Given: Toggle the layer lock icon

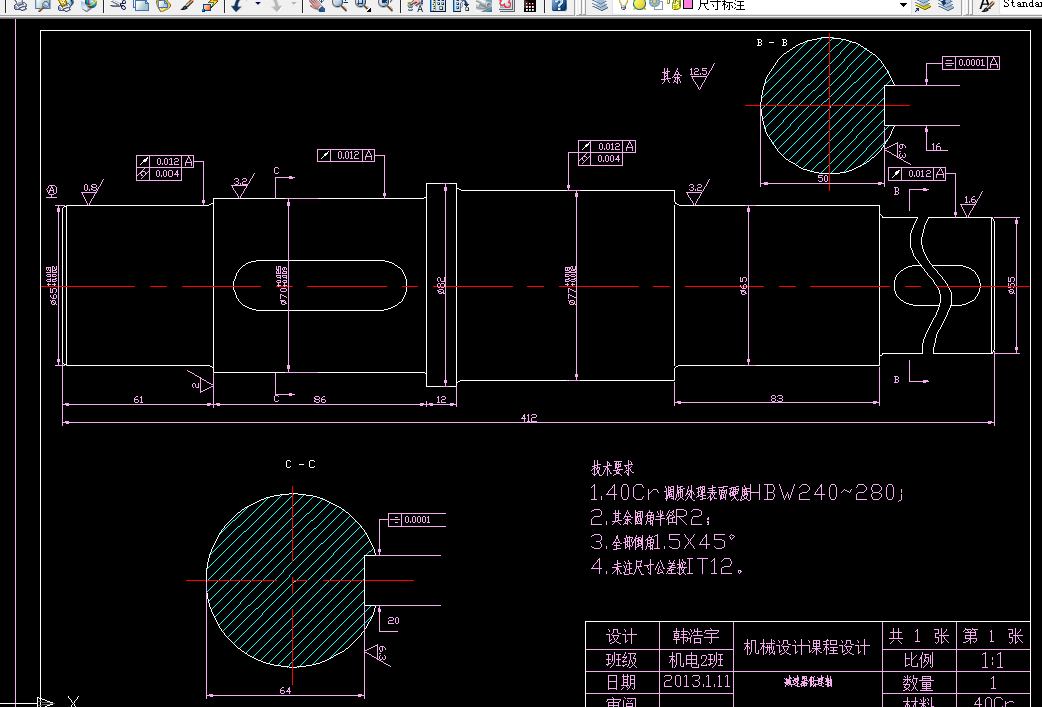Looking at the screenshot, I should [674, 5].
